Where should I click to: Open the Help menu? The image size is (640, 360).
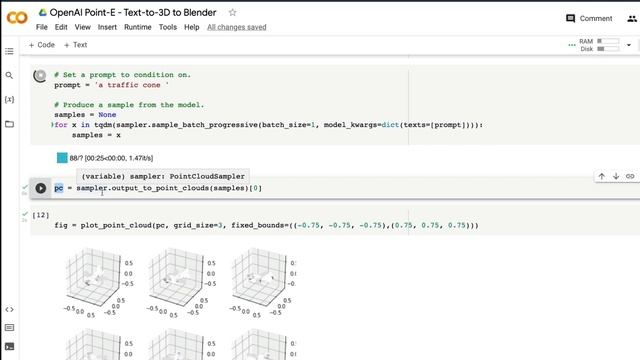tap(191, 27)
